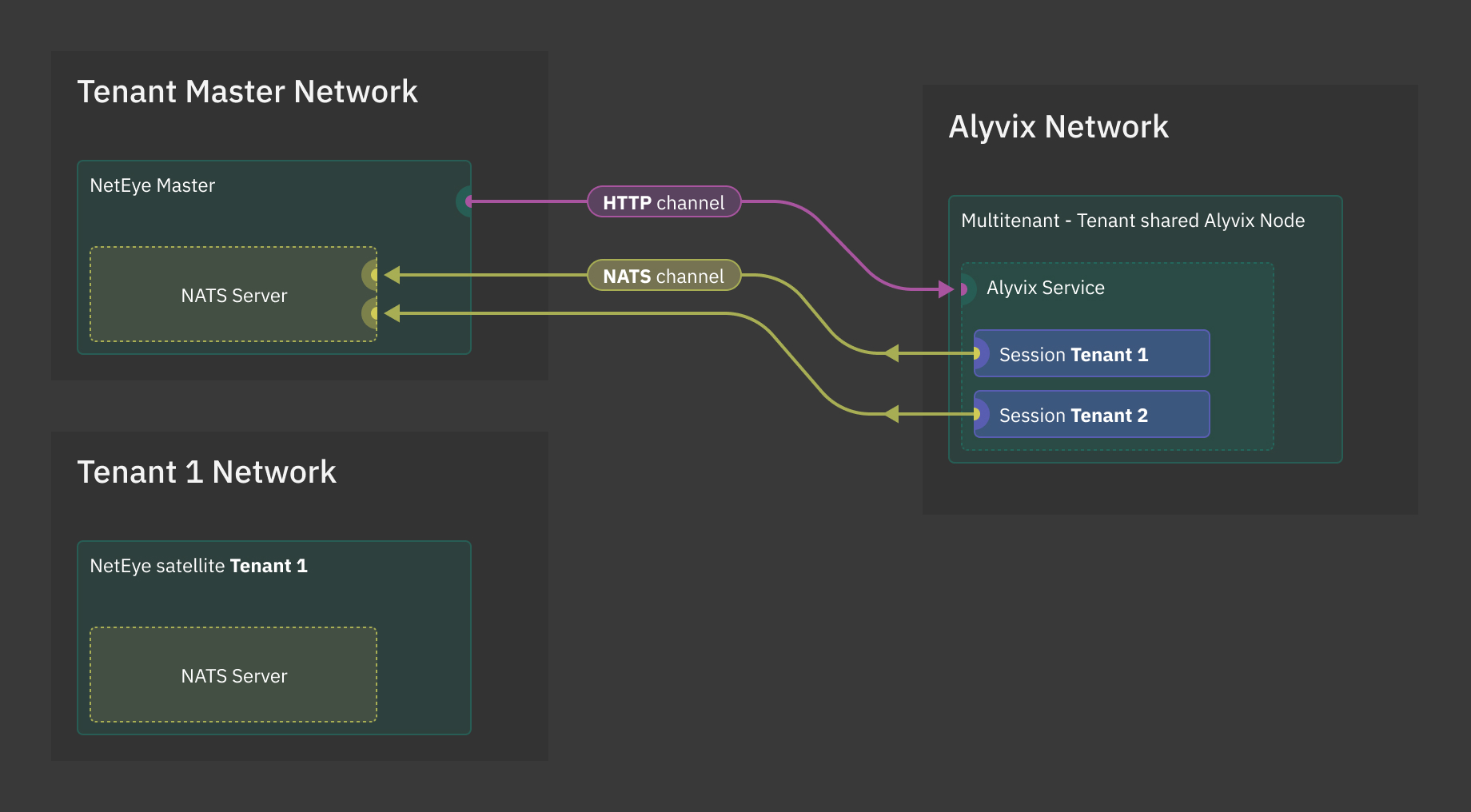Select the Session Tenant 1 box
The width and height of the screenshot is (1471, 812).
1091,354
